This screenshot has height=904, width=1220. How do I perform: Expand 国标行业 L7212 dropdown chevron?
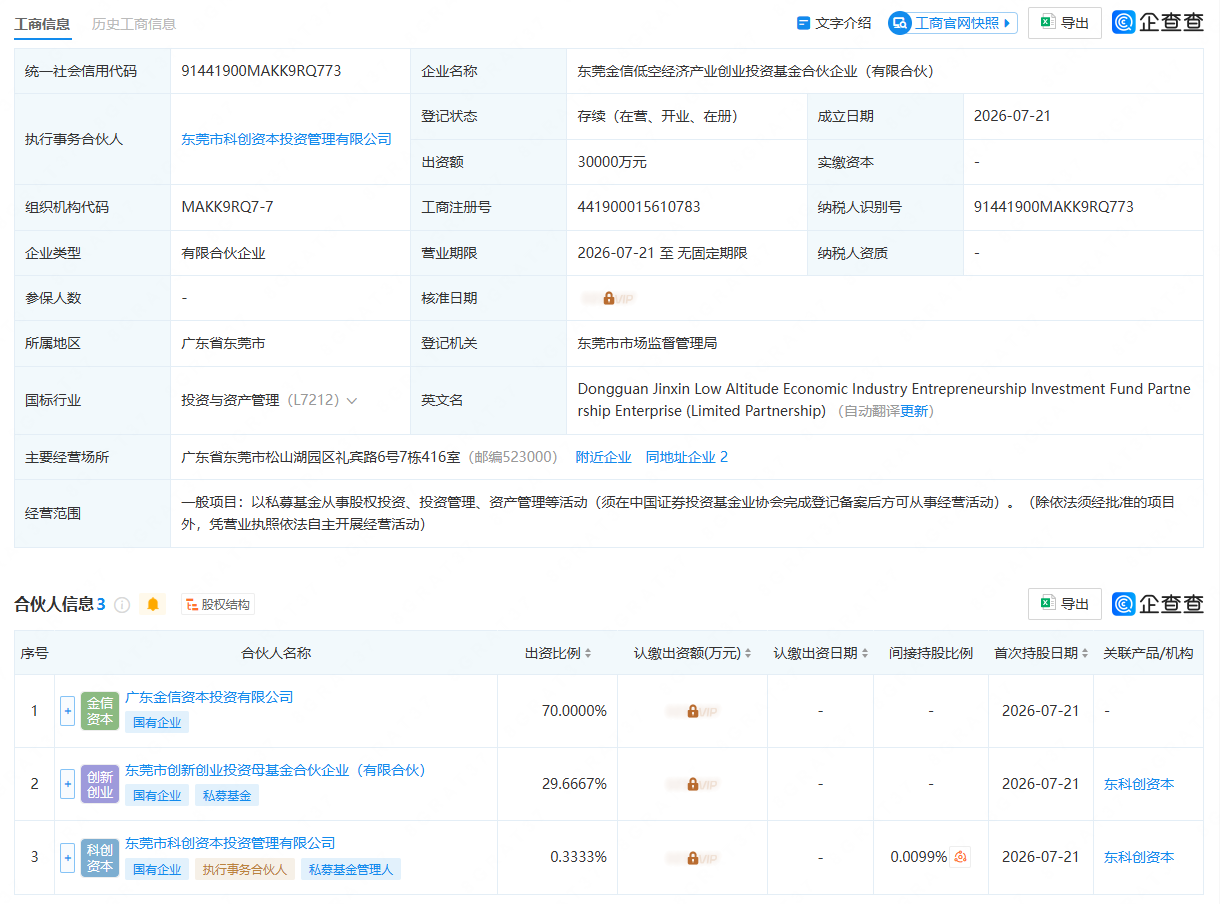[x=351, y=400]
